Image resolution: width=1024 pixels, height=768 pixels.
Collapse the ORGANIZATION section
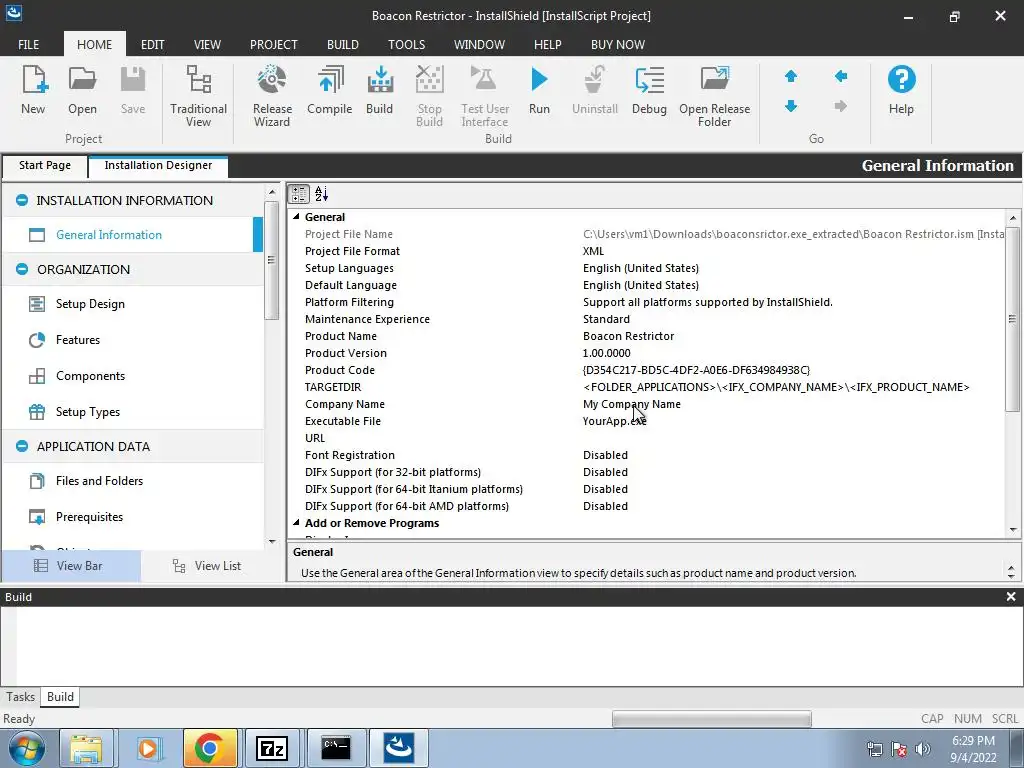point(22,269)
